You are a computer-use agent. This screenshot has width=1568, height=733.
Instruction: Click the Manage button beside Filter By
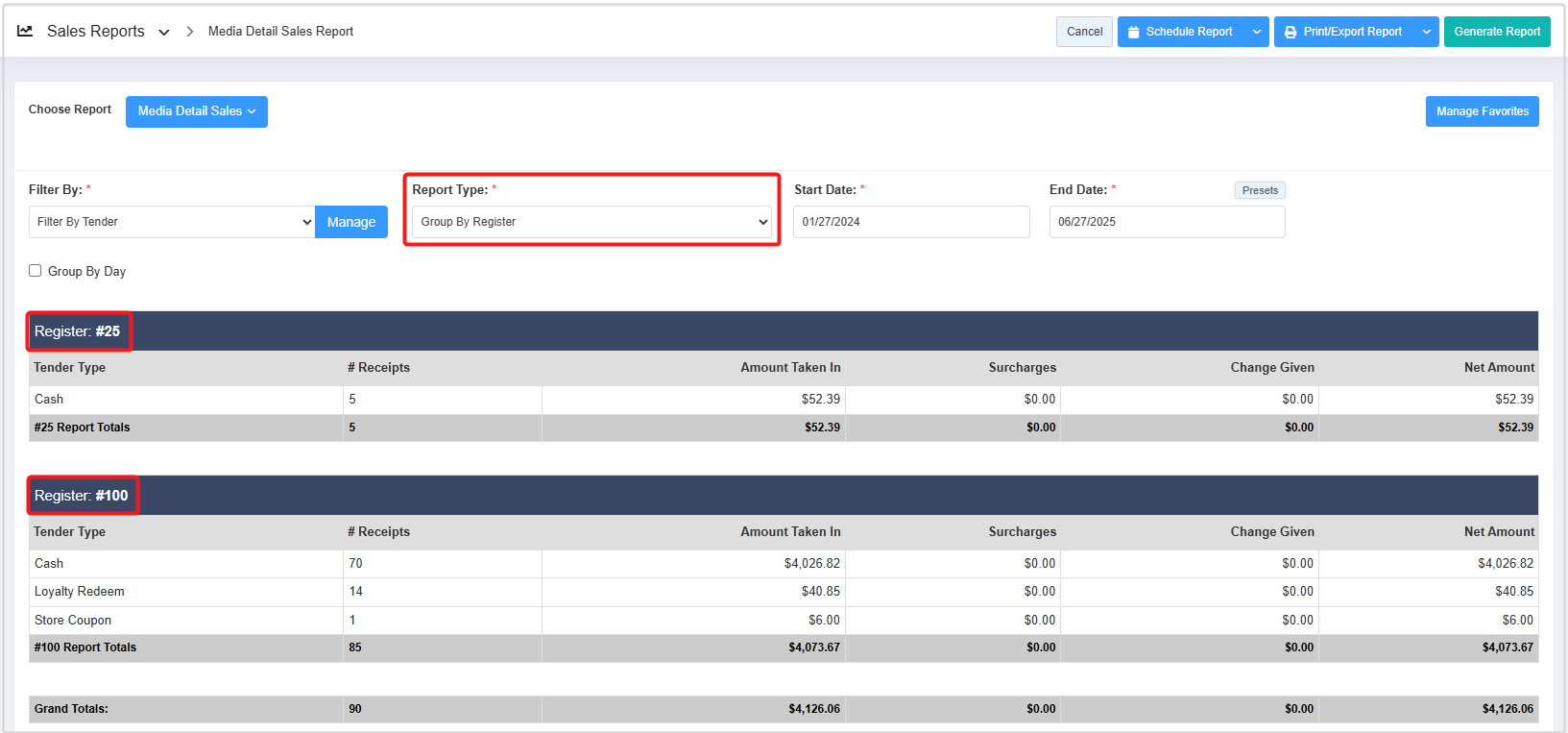[x=351, y=222]
